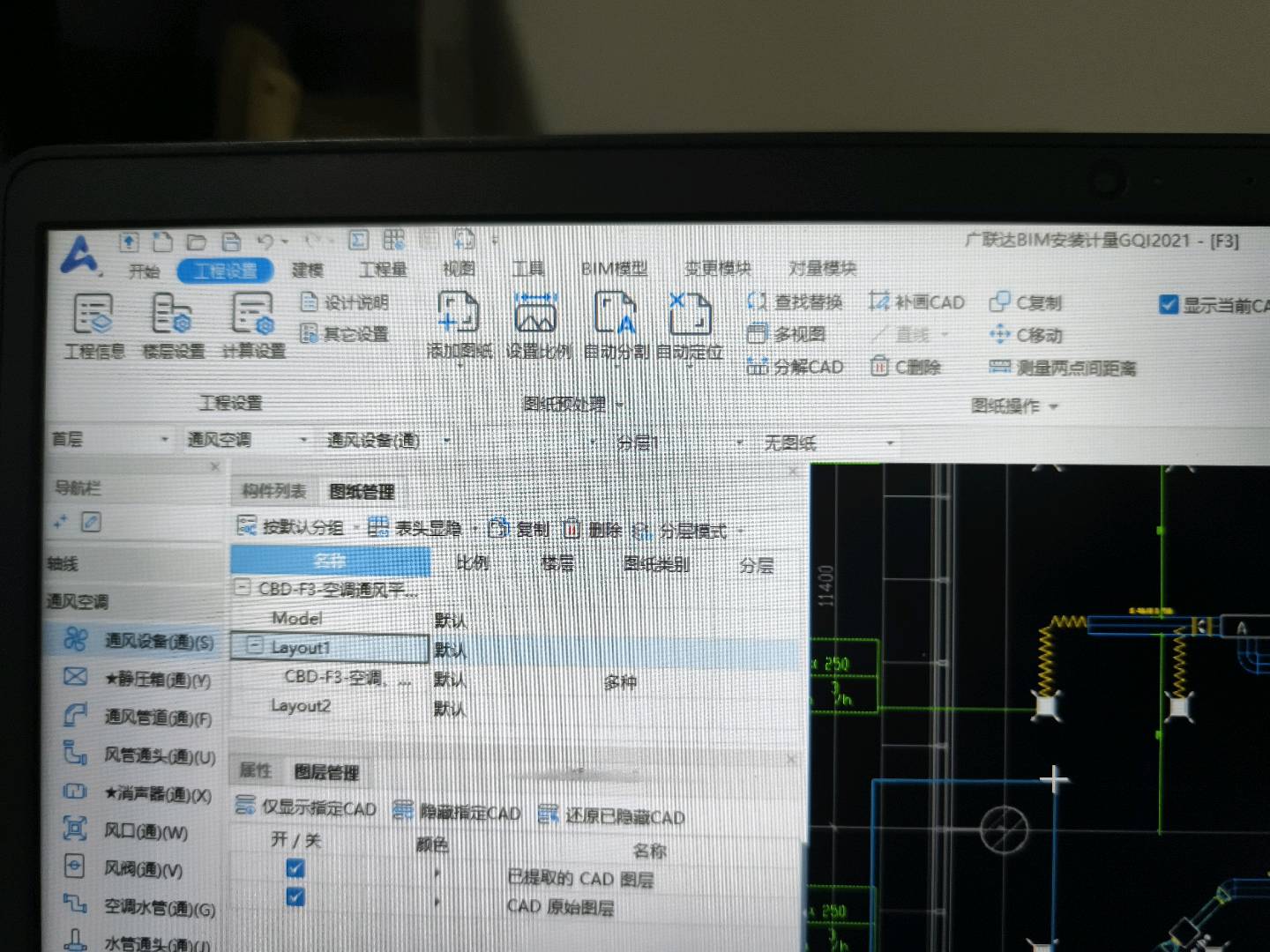Viewport: 1270px width, 952px height.
Task: Collapse the CBD-F3-空调通风平 tree node
Action: 243,587
